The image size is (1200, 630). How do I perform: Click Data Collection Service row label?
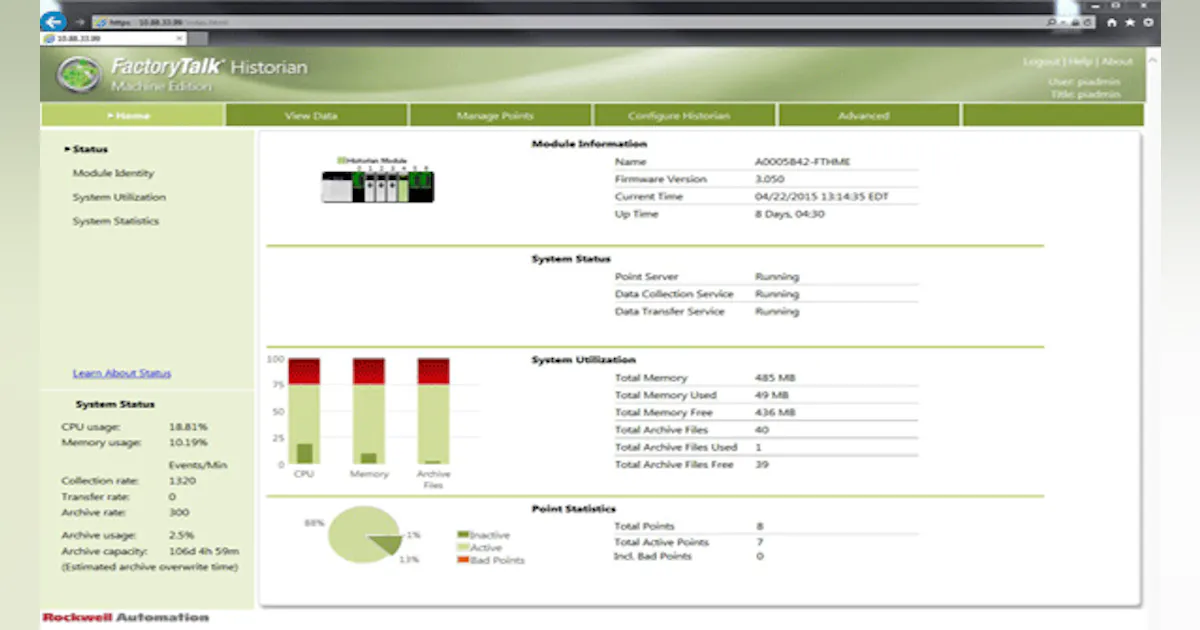click(674, 295)
